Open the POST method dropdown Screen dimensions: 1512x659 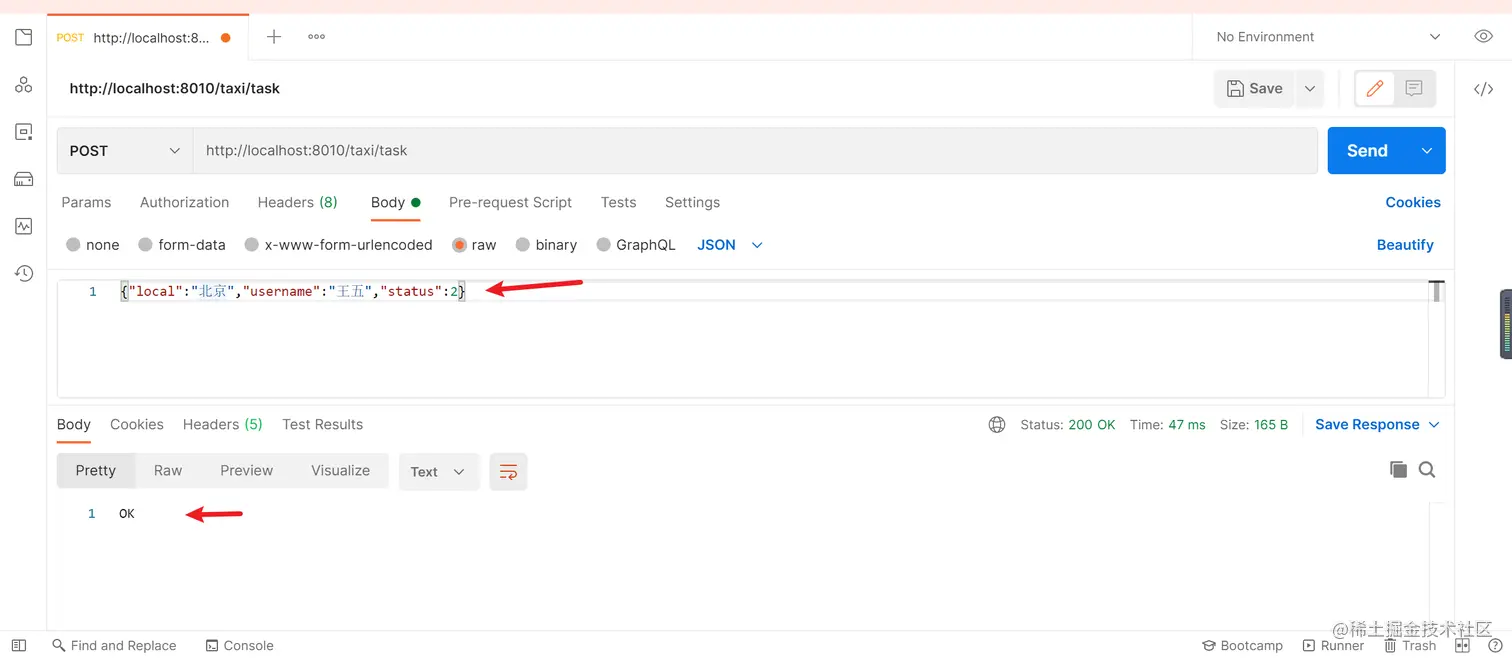(125, 151)
